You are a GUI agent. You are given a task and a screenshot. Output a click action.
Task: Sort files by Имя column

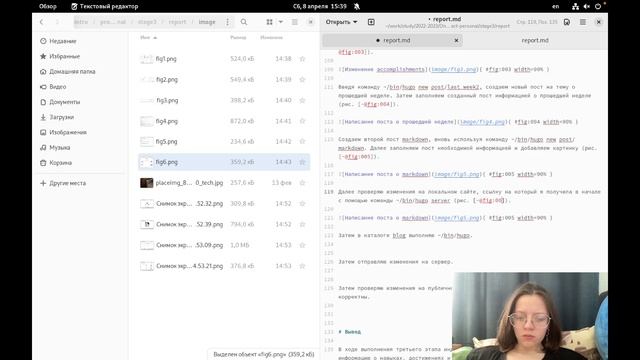click(x=148, y=38)
